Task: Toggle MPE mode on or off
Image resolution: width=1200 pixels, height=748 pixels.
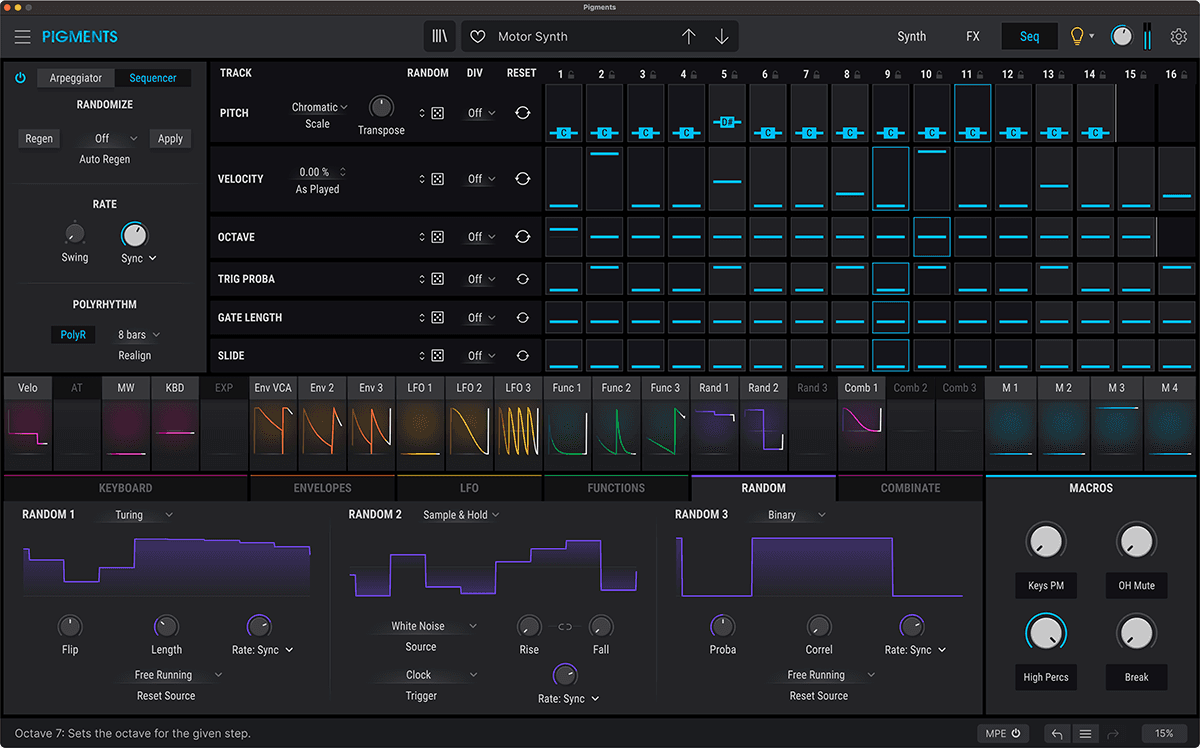Action: (x=1003, y=733)
